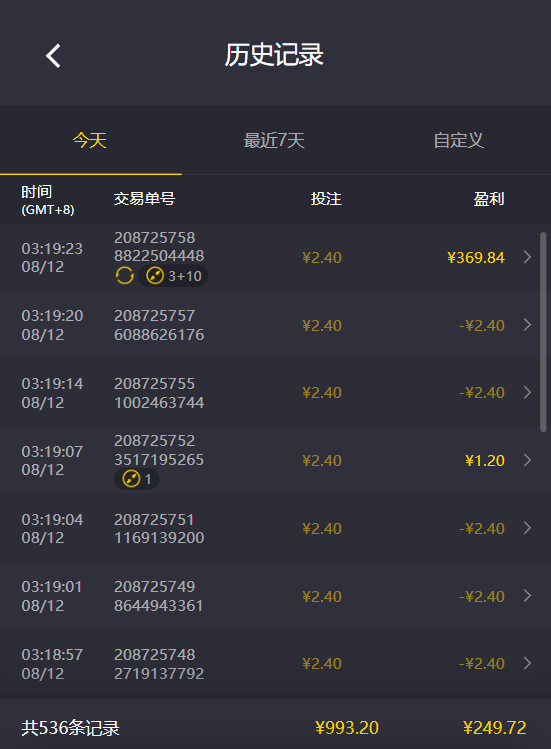This screenshot has width=551, height=749.
Task: Click the circular refresh icon on the 03:19:23 record
Action: tap(124, 276)
